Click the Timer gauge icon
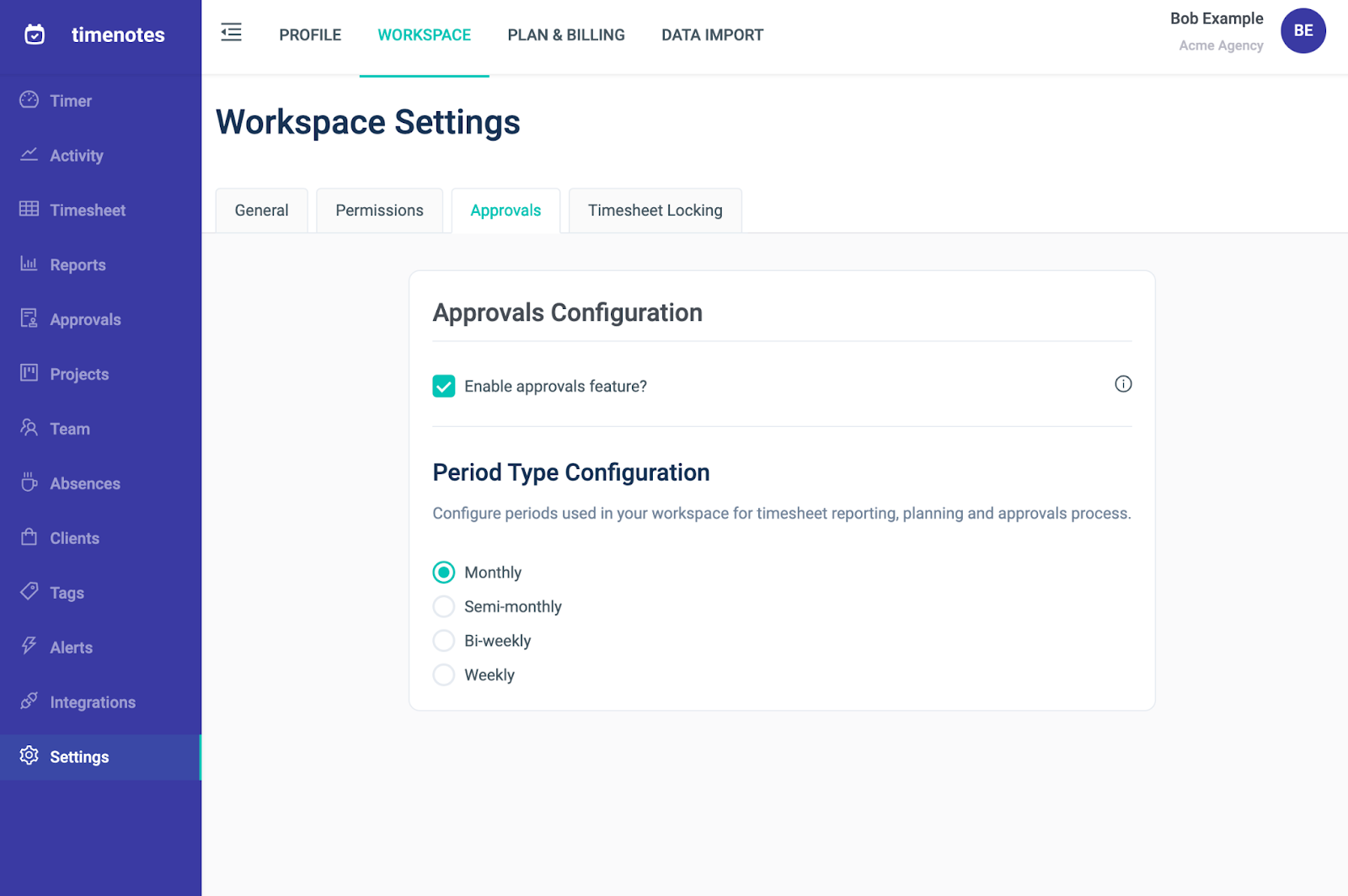This screenshot has height=896, width=1348. click(29, 100)
